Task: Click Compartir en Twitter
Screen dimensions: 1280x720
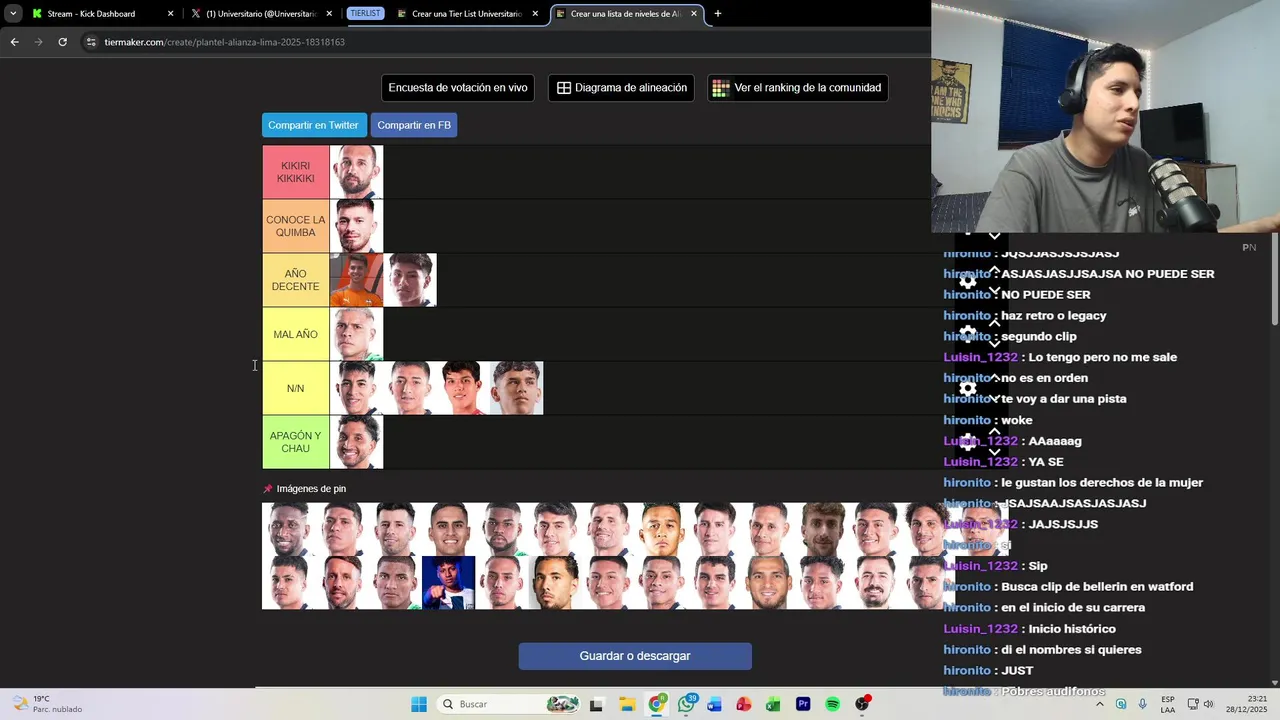Action: pos(313,125)
